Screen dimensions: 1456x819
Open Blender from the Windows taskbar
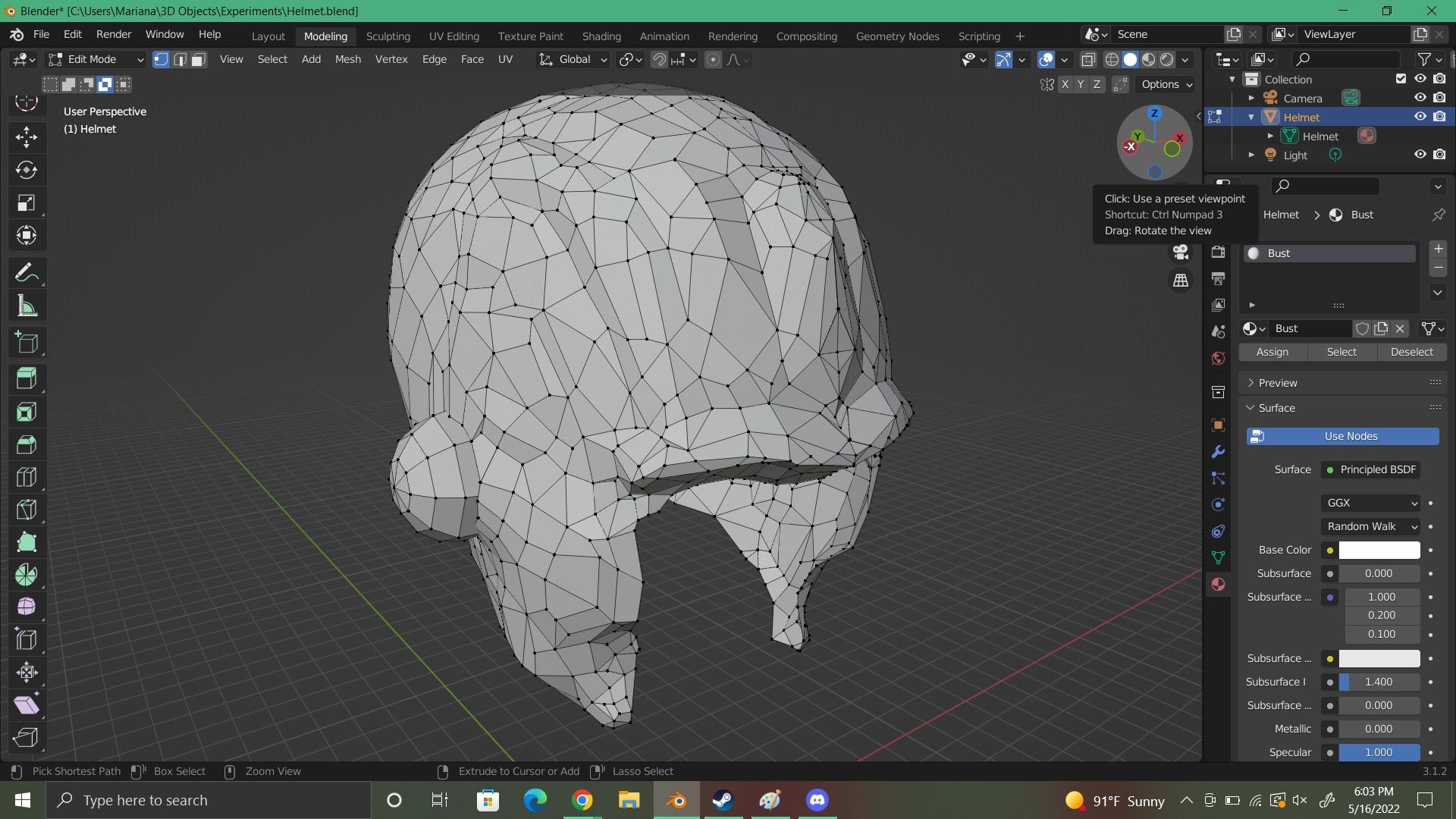[x=676, y=800]
